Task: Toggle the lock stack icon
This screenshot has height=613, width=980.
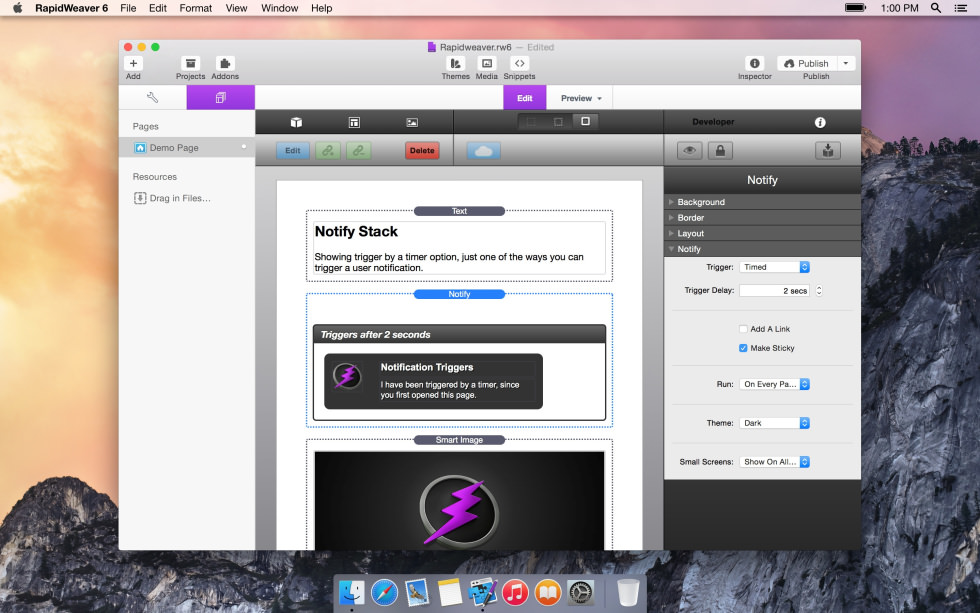Action: tap(720, 151)
